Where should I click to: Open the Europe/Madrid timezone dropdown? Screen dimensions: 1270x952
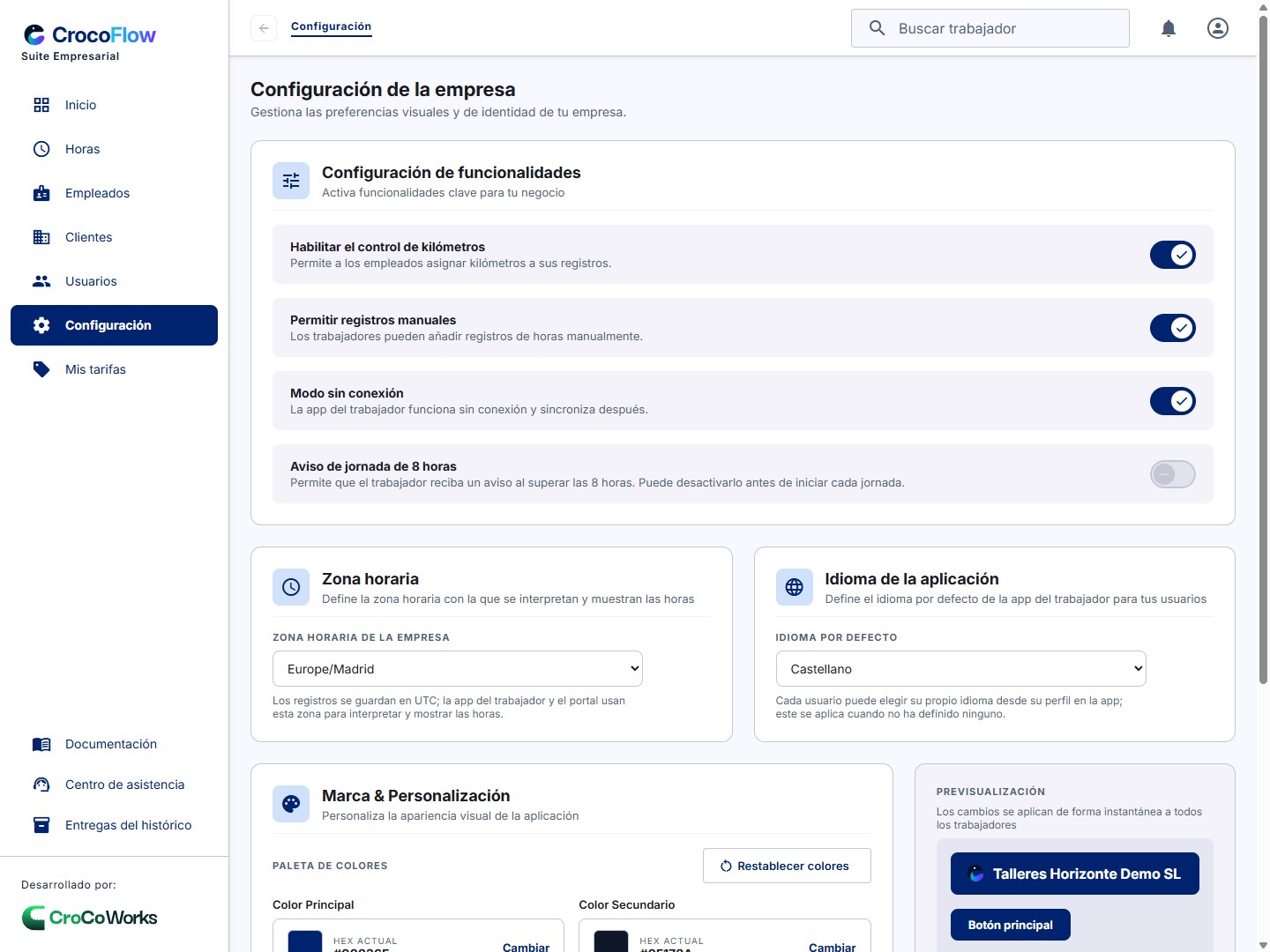coord(458,669)
